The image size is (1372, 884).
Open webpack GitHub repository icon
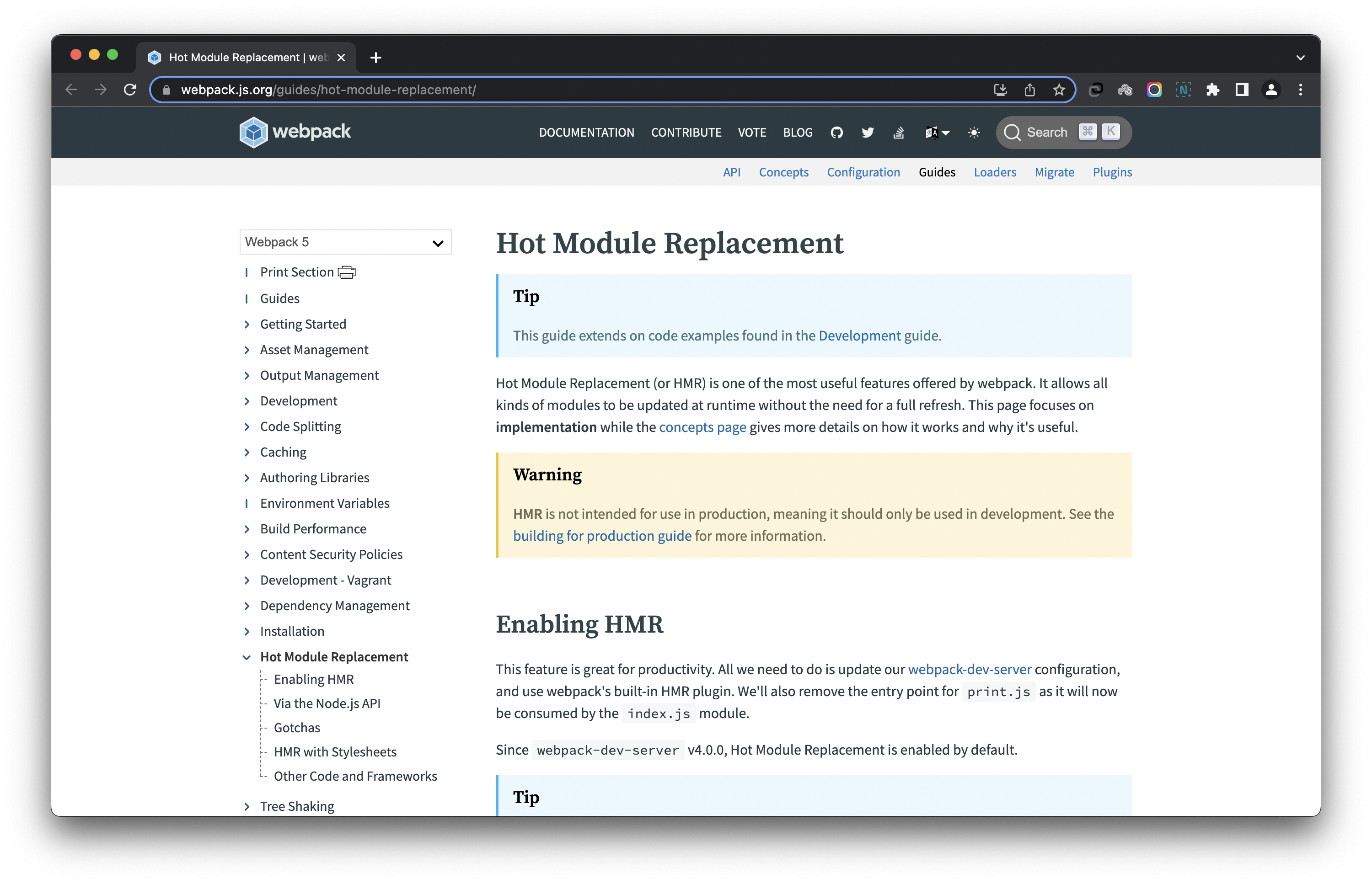click(x=837, y=133)
